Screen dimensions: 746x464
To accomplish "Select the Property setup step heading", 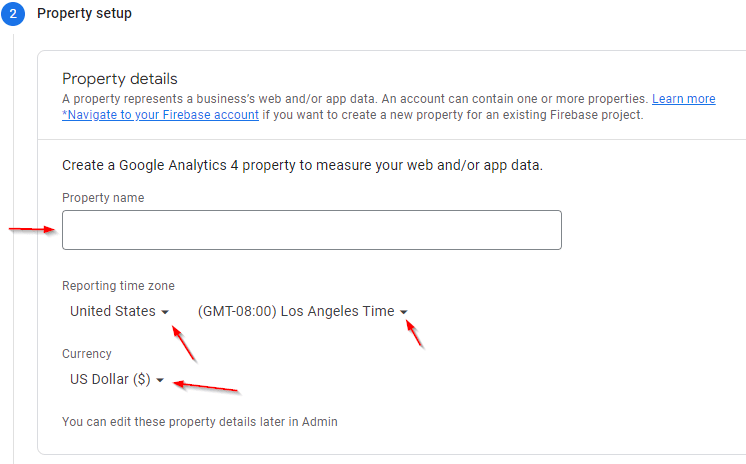I will tap(84, 14).
